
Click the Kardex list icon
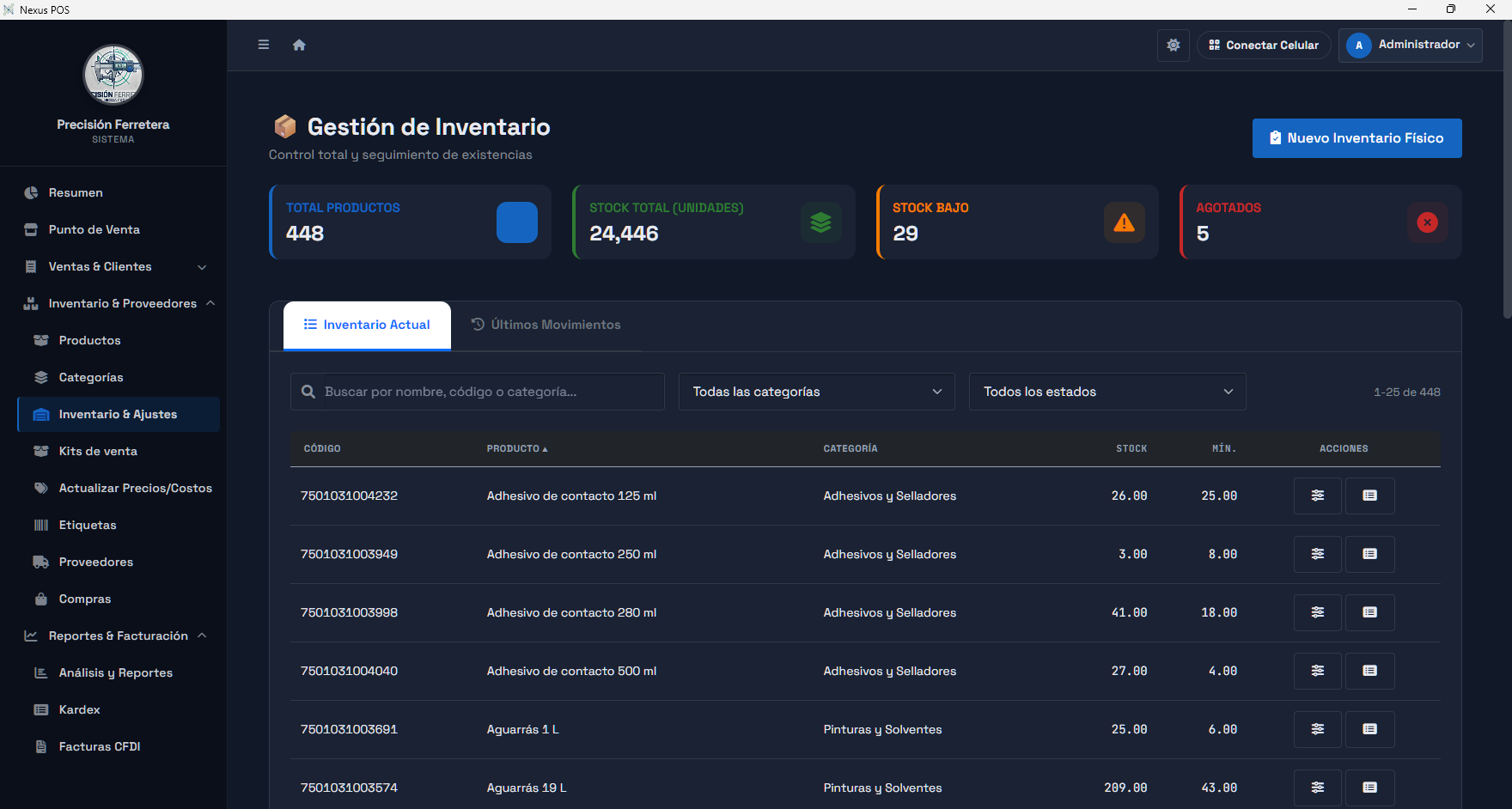click(x=40, y=709)
